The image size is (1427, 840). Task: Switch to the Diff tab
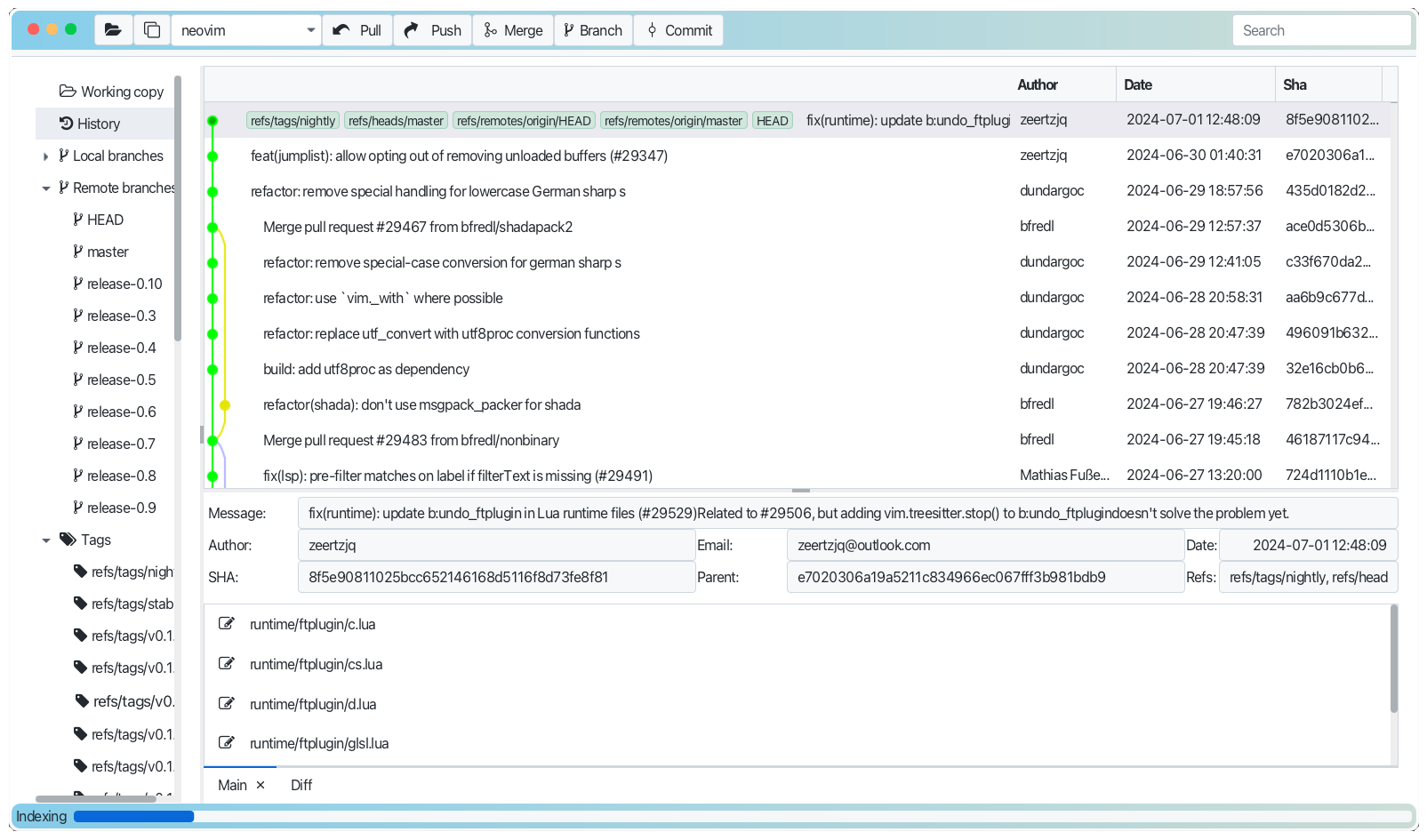301,785
